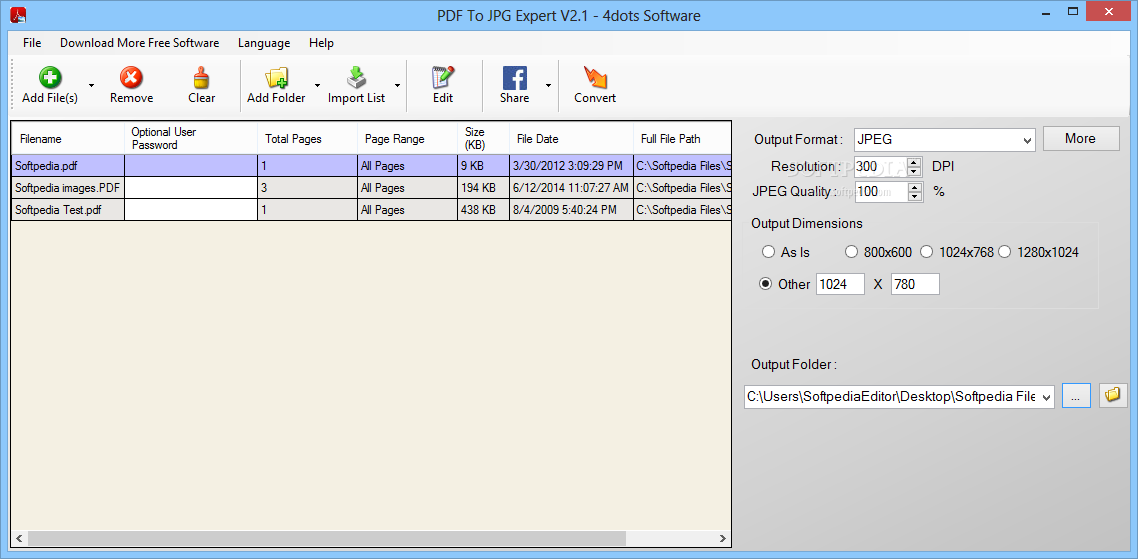This screenshot has height=559, width=1138.
Task: Select the 1024x768 radio button
Action: click(927, 253)
